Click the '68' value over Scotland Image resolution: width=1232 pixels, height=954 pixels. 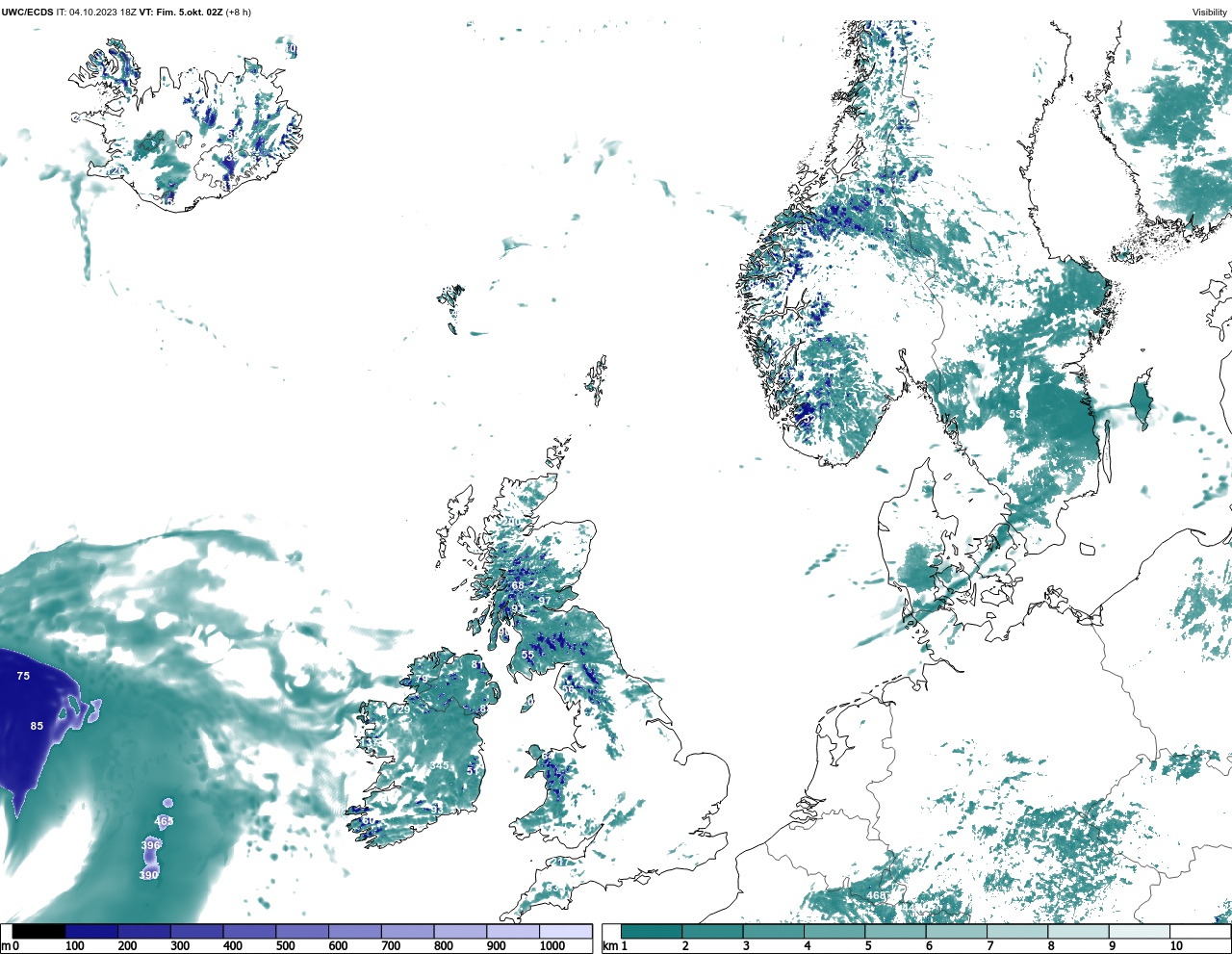point(518,585)
